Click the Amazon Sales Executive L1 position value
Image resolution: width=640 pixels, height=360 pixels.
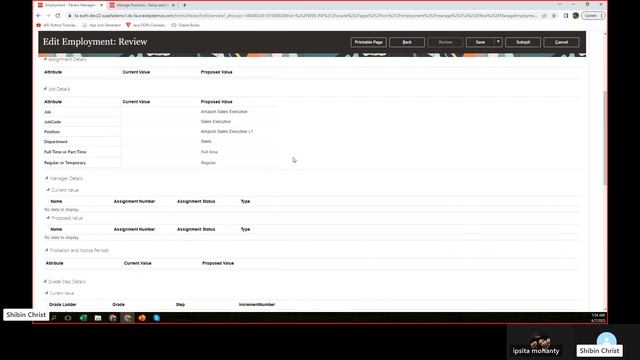[x=227, y=131]
